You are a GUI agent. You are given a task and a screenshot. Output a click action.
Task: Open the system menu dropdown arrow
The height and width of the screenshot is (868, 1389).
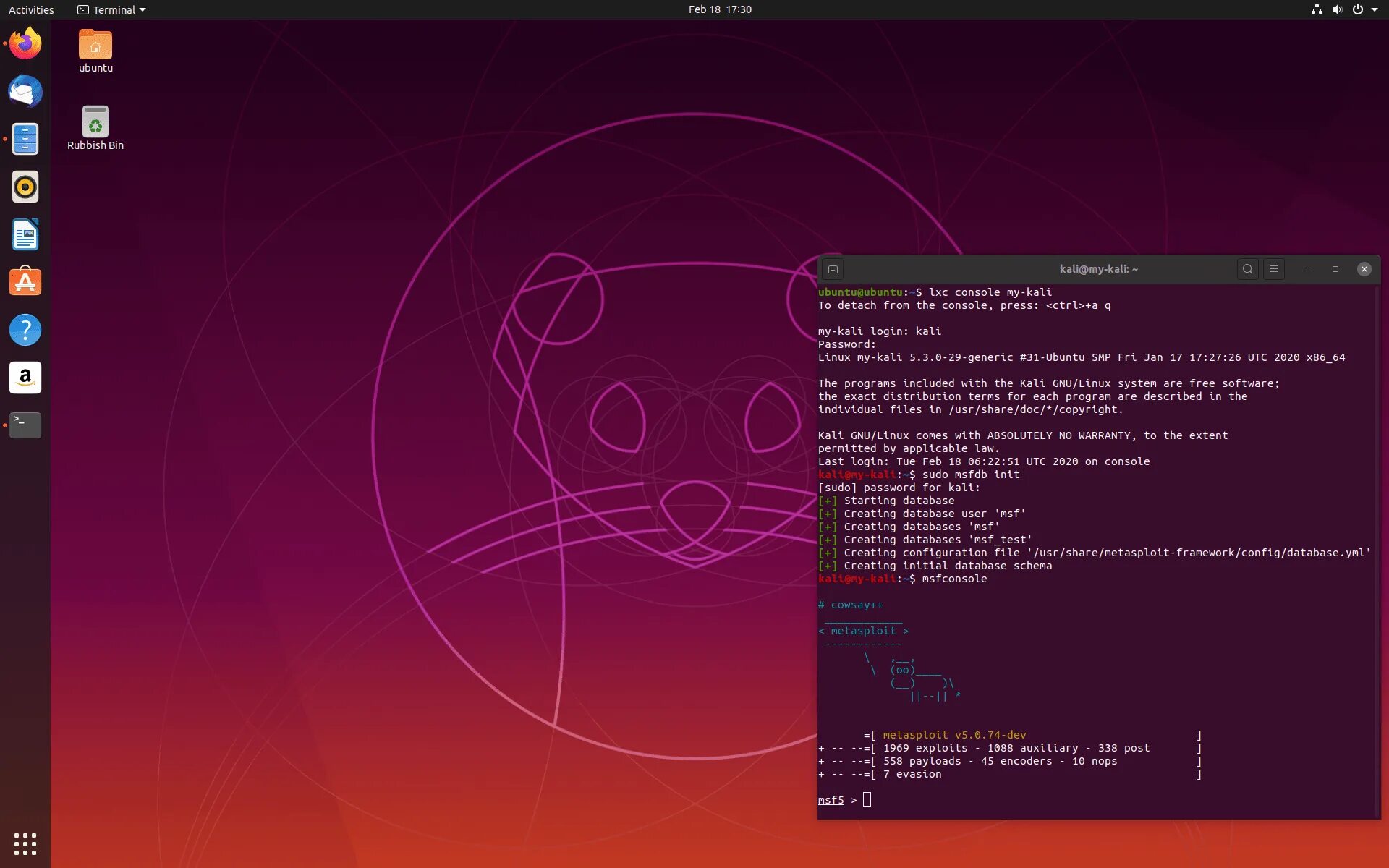[1375, 9]
